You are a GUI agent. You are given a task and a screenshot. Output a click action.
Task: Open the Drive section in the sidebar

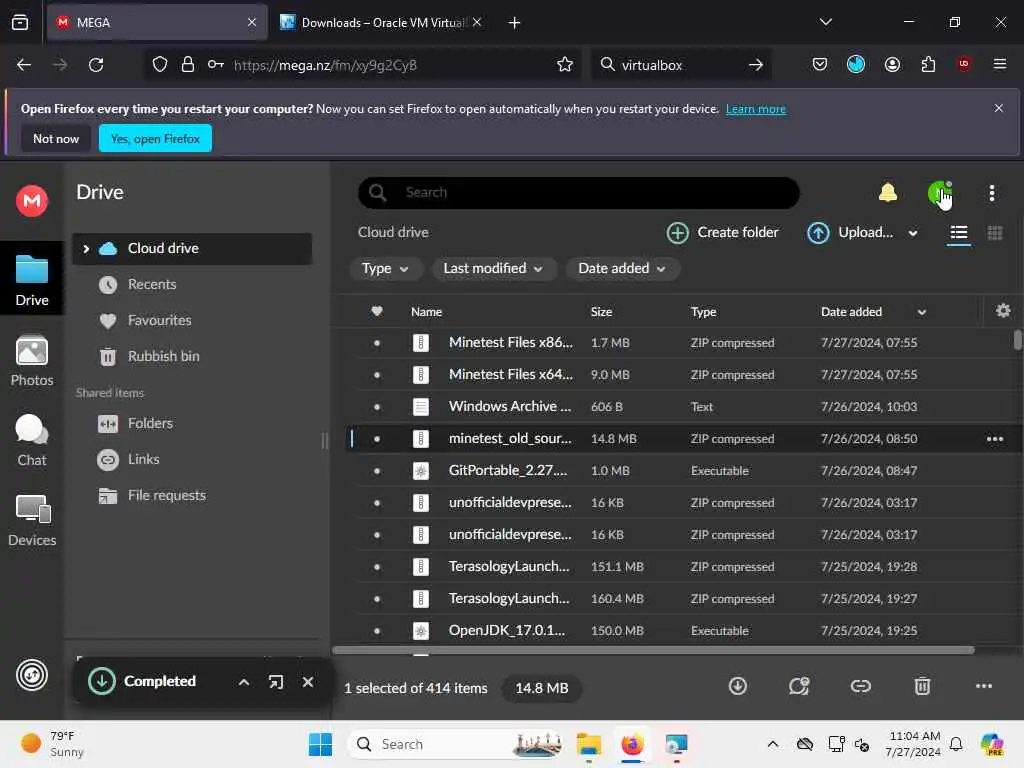31,281
